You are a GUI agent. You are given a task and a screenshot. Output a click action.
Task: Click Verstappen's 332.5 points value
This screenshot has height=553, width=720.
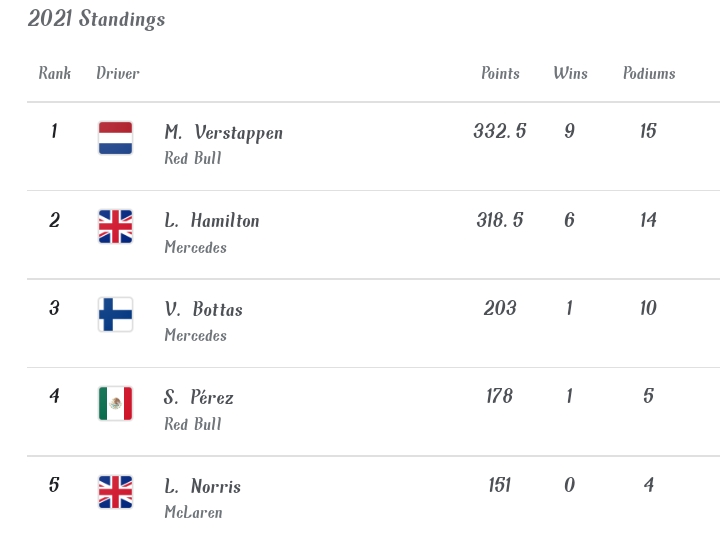click(500, 131)
